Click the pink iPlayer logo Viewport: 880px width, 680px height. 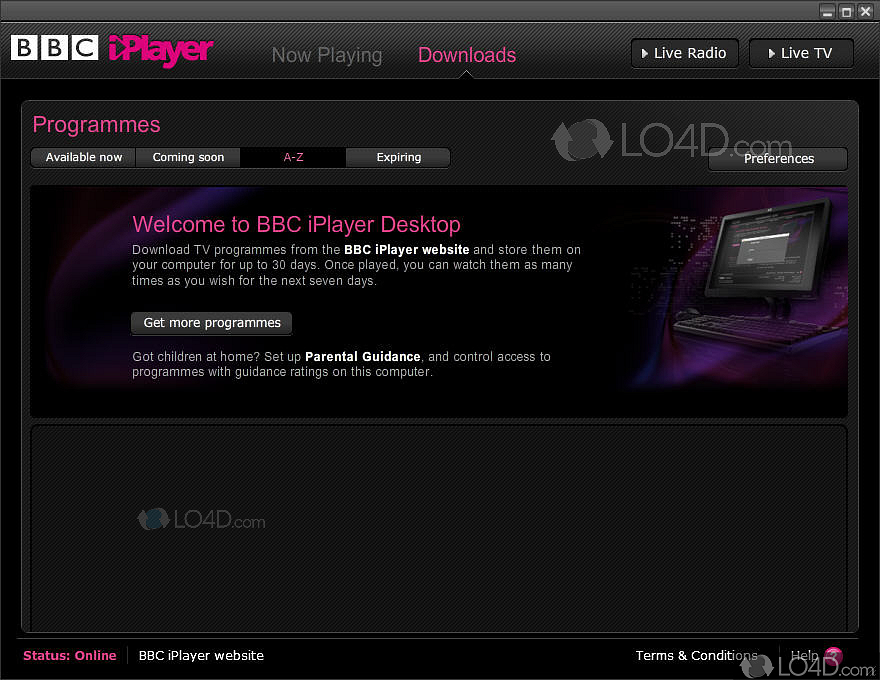click(161, 51)
